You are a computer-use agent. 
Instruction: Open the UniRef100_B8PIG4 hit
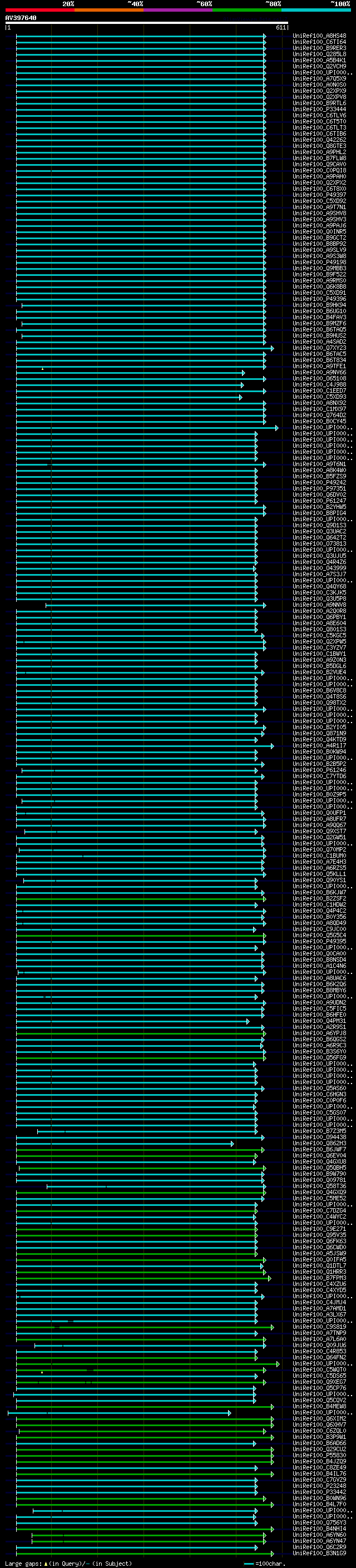319,513
